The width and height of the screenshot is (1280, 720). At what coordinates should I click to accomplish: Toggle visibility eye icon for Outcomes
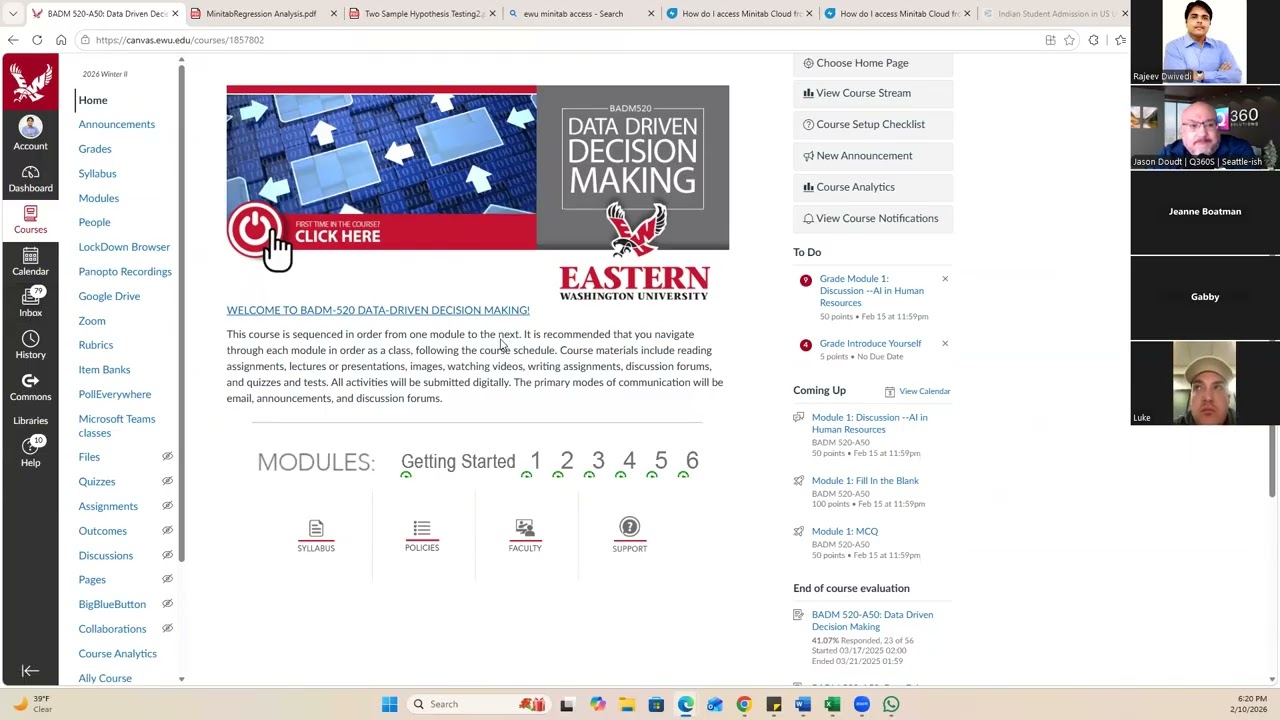[167, 530]
